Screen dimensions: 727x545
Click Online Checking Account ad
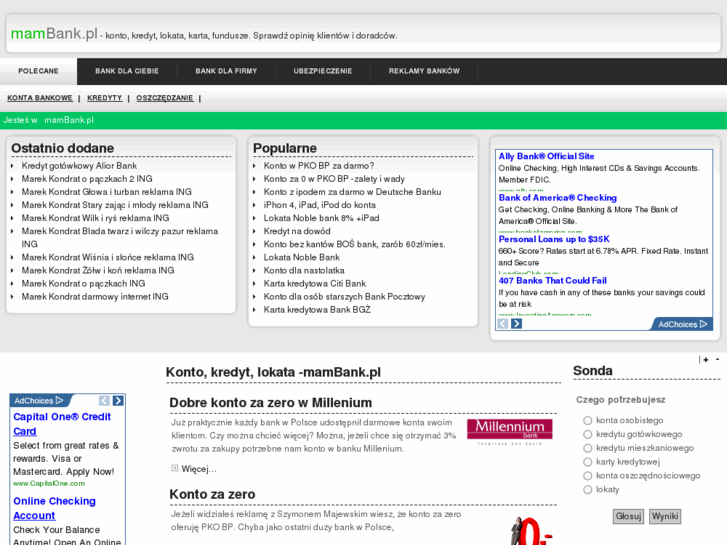click(x=55, y=508)
